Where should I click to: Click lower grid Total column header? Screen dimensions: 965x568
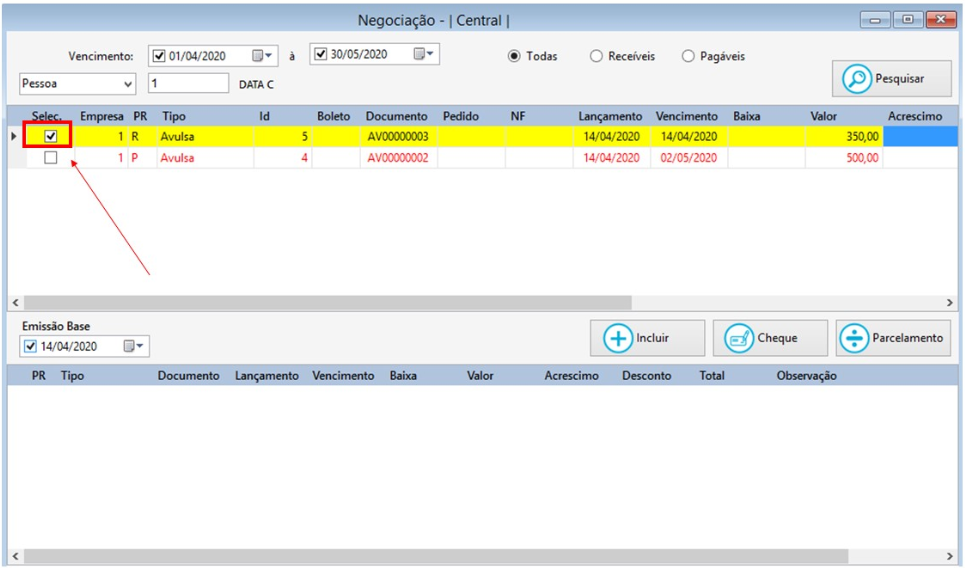[x=712, y=375]
